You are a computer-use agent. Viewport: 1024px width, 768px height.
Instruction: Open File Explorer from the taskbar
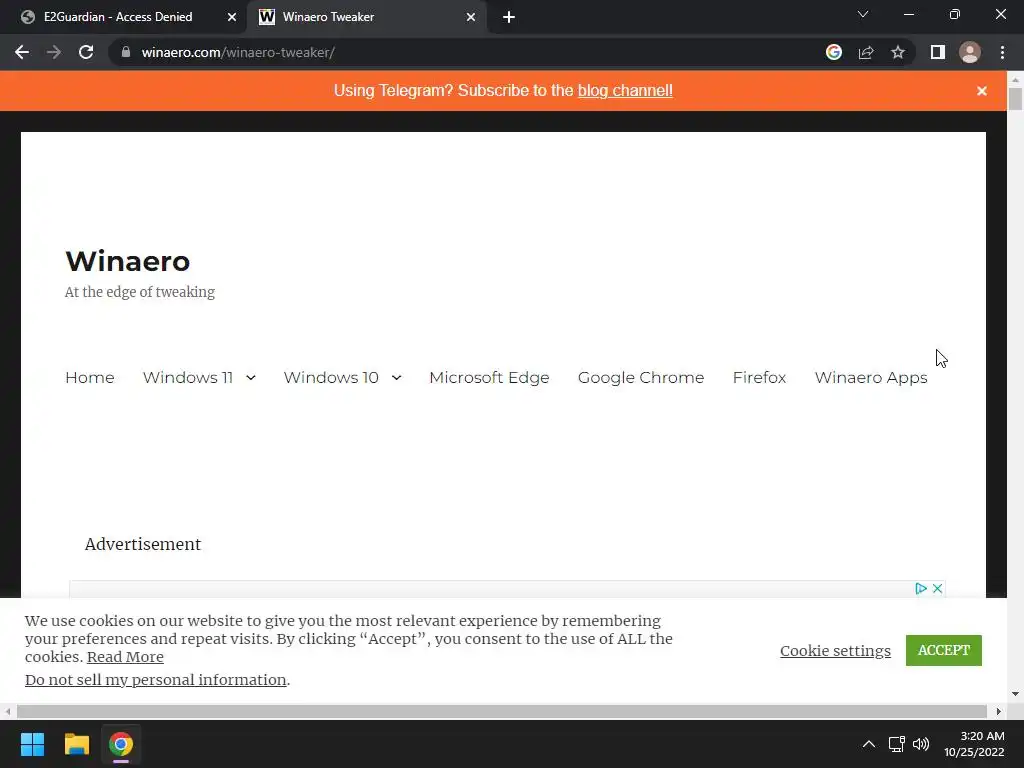(76, 744)
